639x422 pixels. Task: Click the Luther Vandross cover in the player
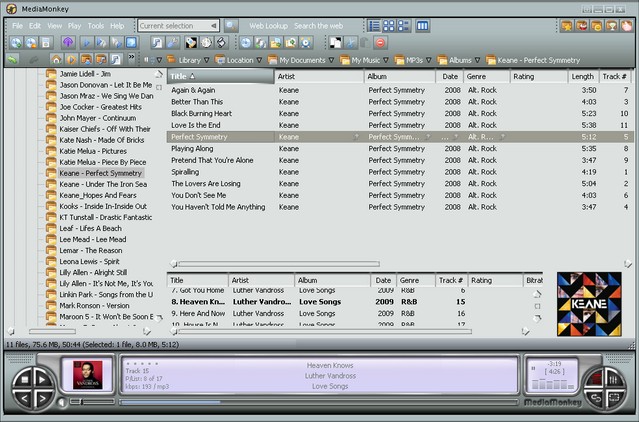pos(86,375)
